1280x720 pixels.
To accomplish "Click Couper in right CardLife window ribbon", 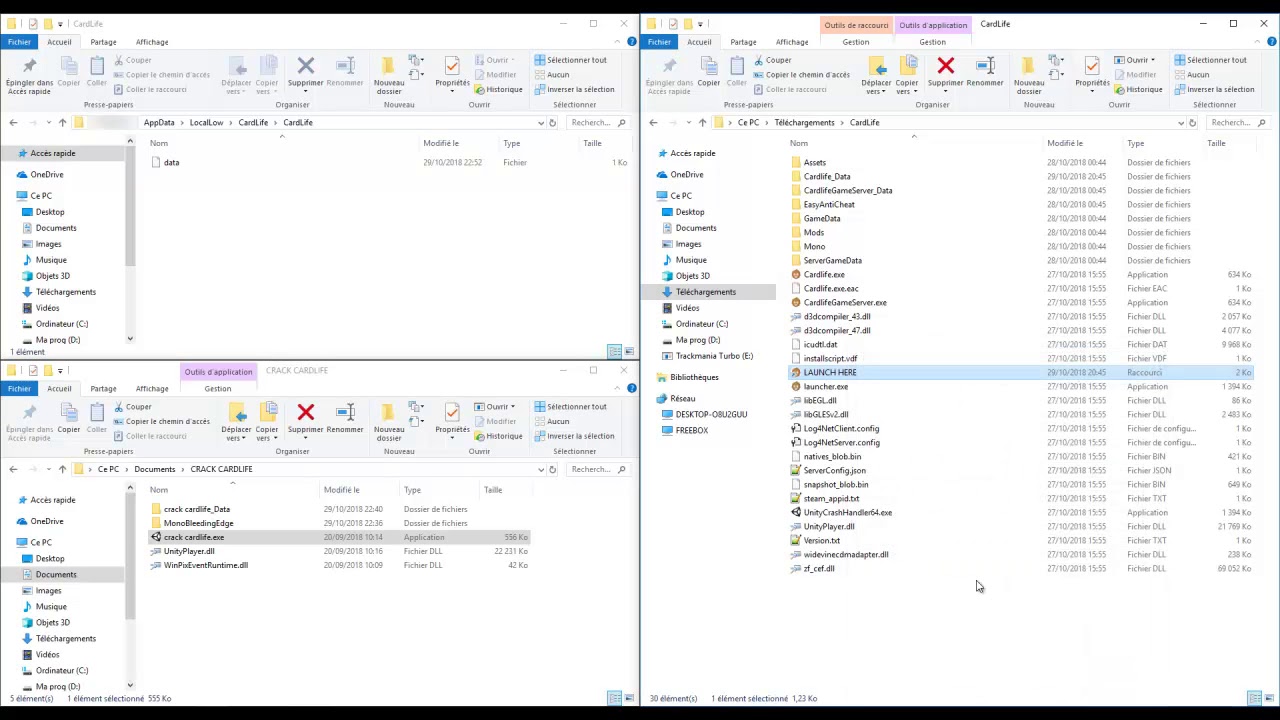I will [772, 60].
